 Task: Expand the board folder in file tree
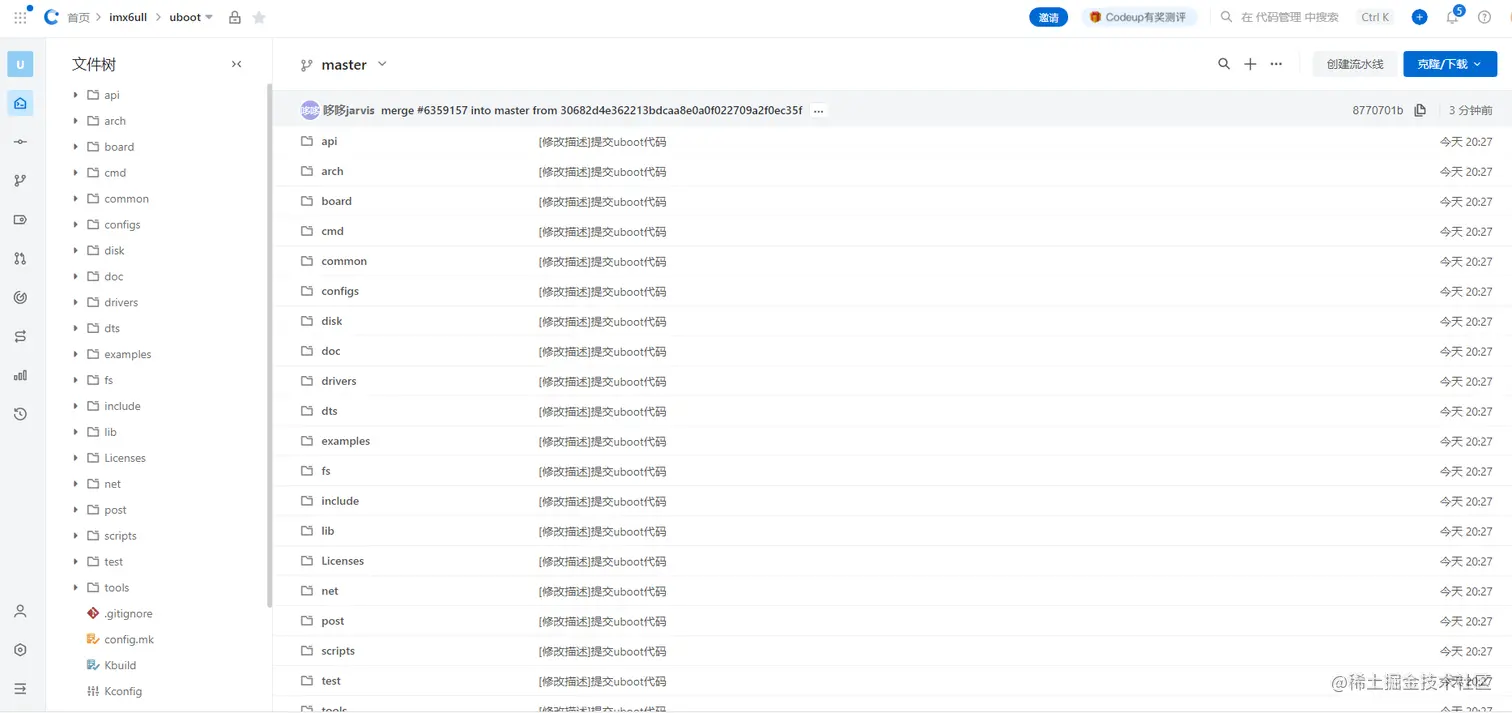pyautogui.click(x=76, y=147)
